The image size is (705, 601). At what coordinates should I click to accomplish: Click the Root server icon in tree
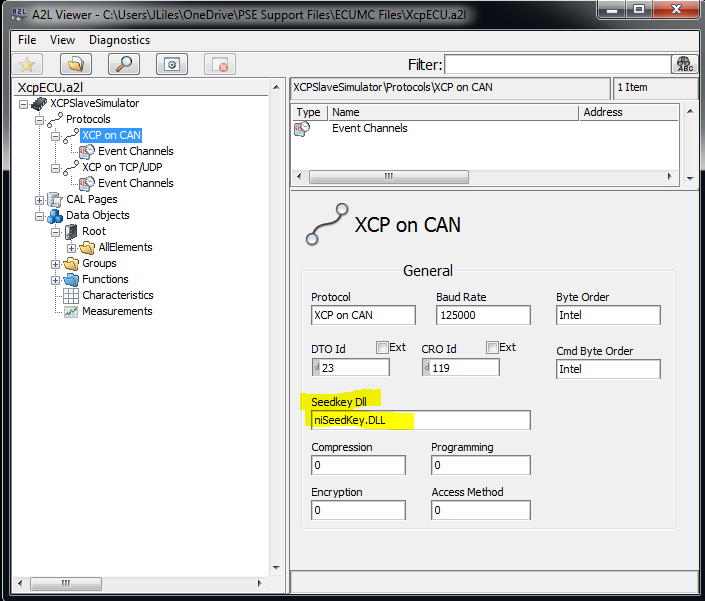71,232
